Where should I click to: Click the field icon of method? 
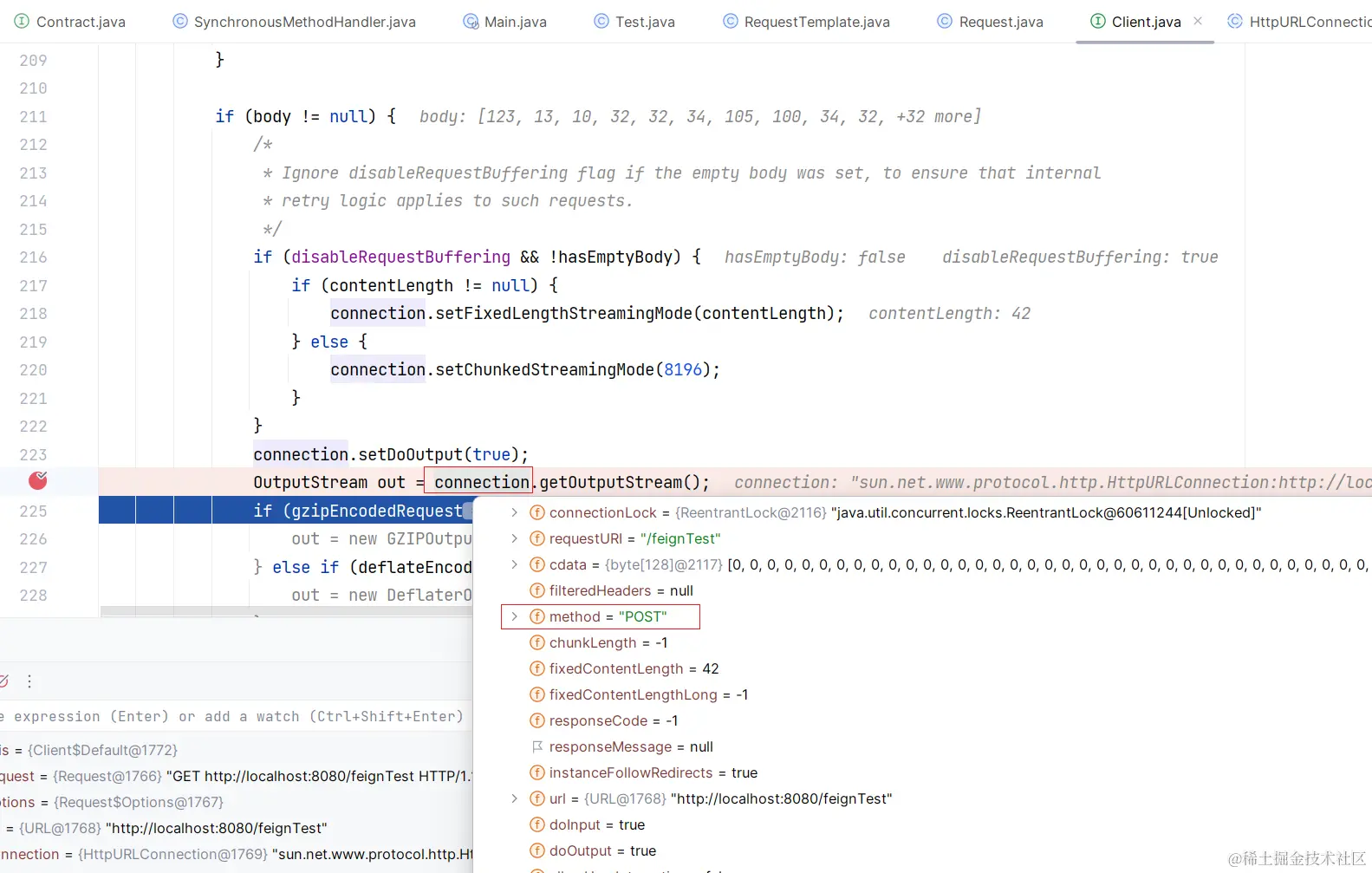537,616
